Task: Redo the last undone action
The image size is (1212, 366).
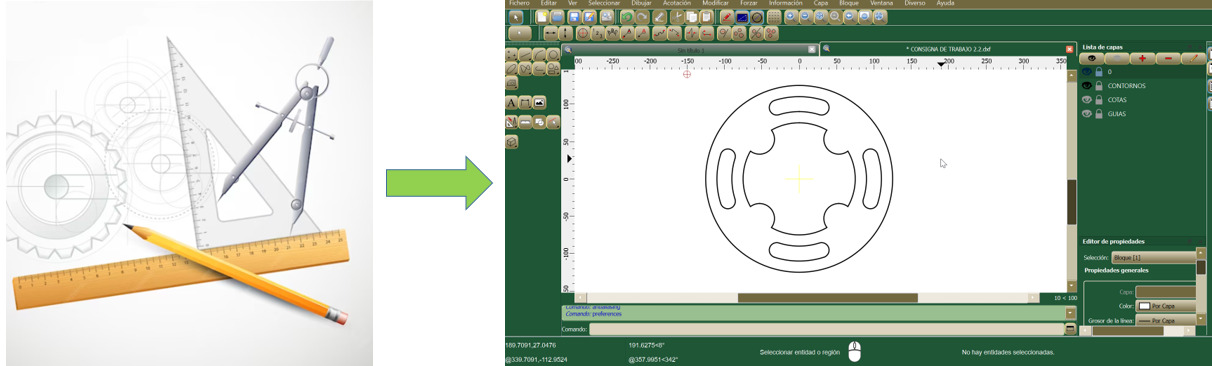Action: 642,17
